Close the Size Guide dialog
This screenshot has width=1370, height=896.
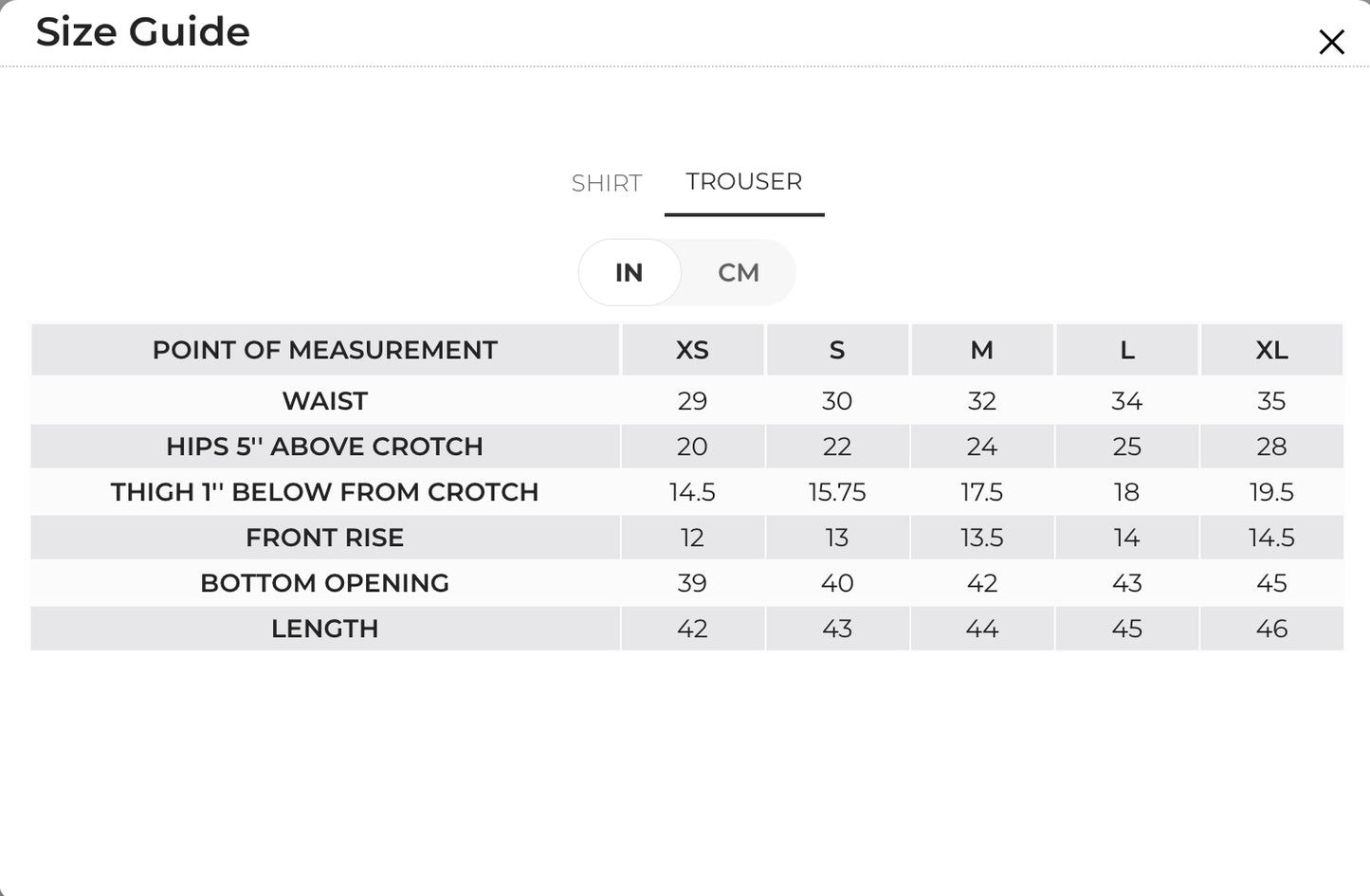tap(1331, 42)
